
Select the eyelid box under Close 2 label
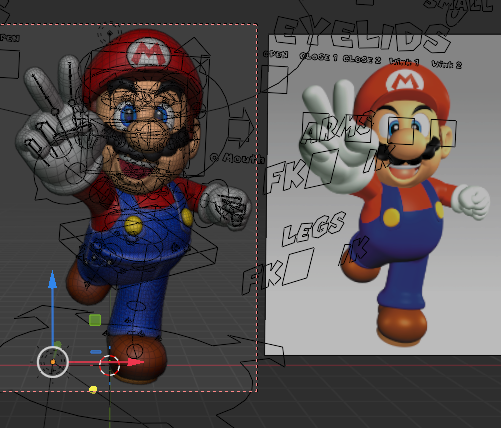[x=359, y=128]
